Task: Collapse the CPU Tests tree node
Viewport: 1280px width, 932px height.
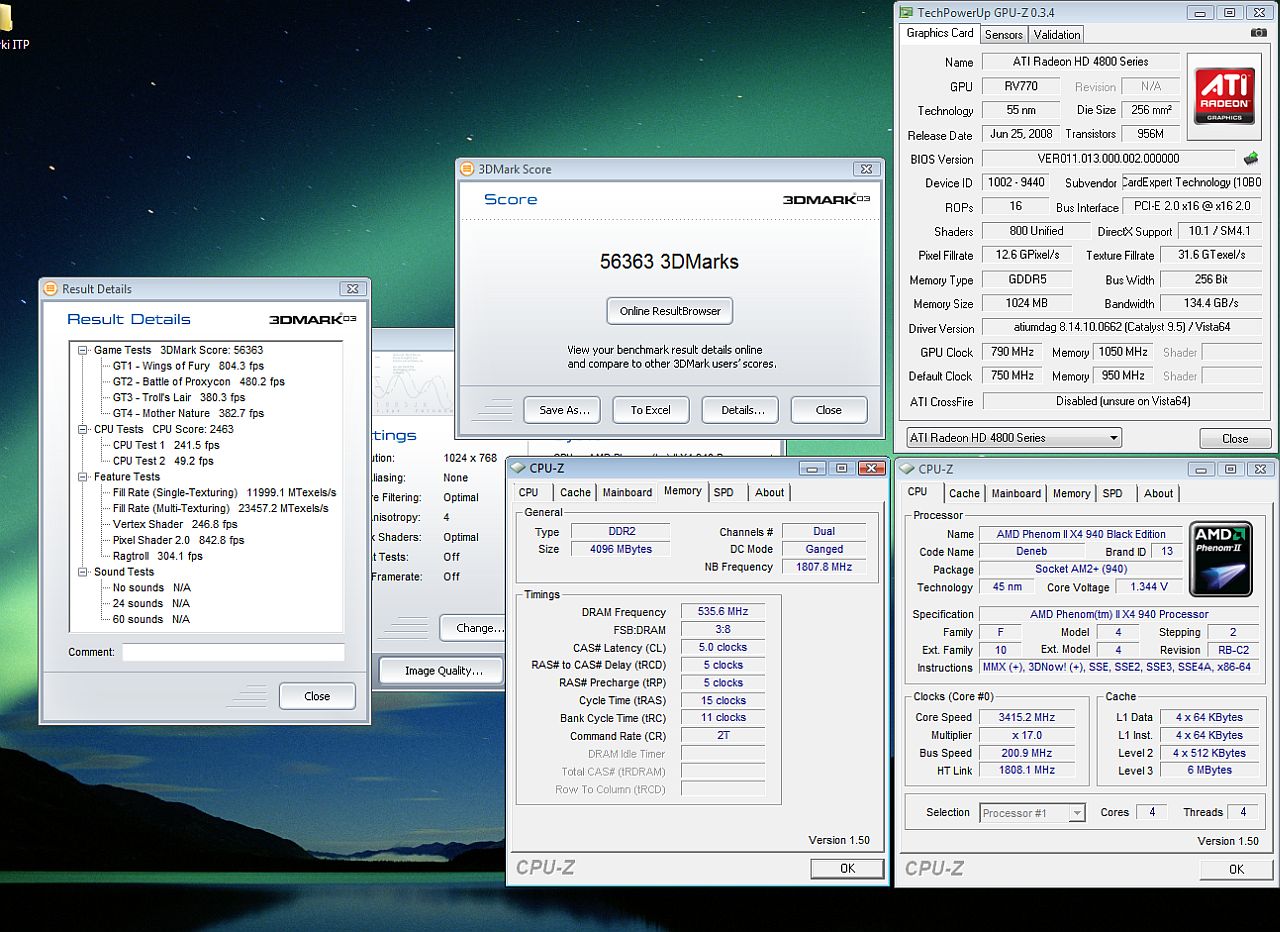Action: pyautogui.click(x=83, y=429)
